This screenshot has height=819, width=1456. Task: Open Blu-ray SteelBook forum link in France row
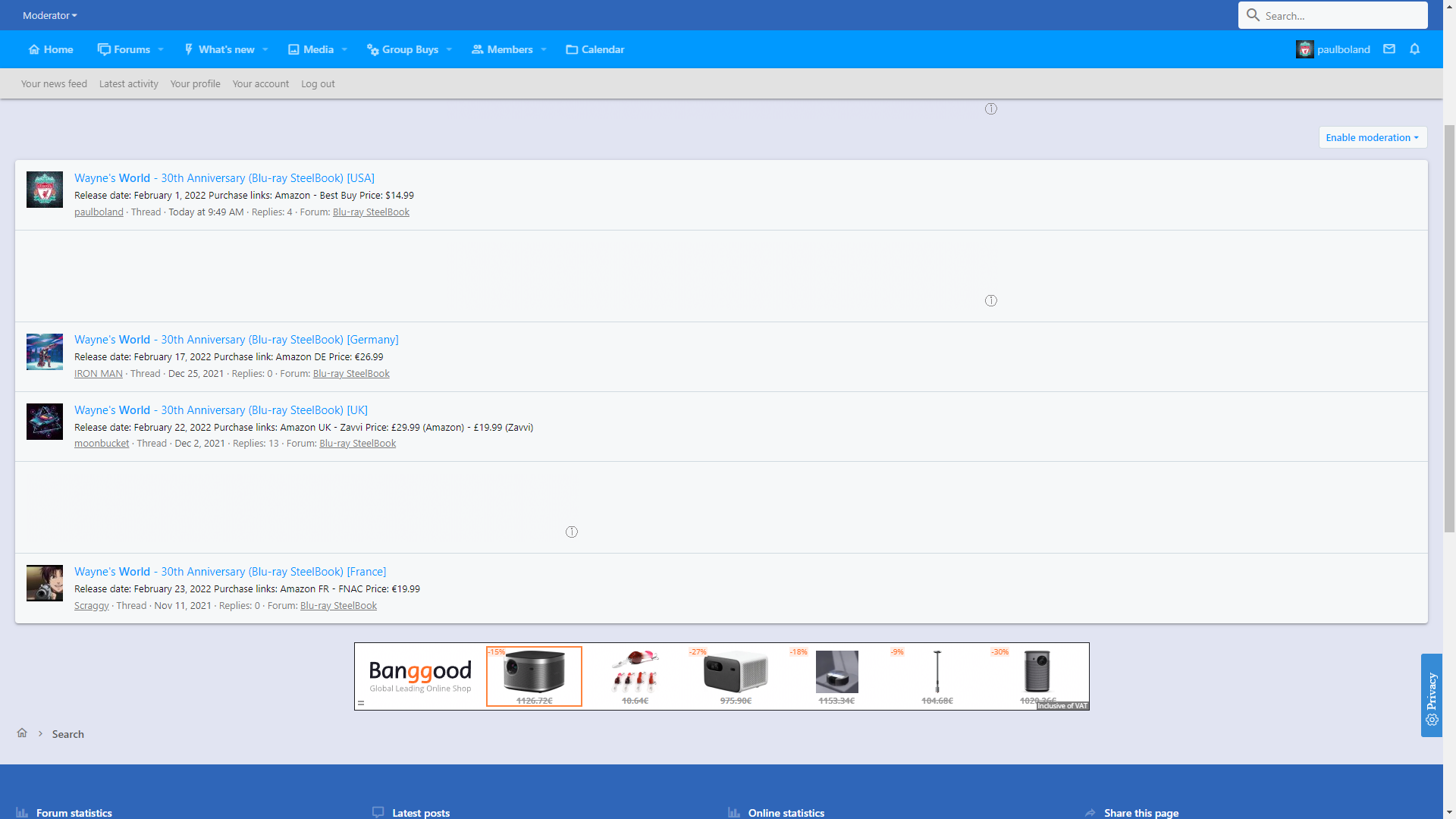[x=338, y=606]
